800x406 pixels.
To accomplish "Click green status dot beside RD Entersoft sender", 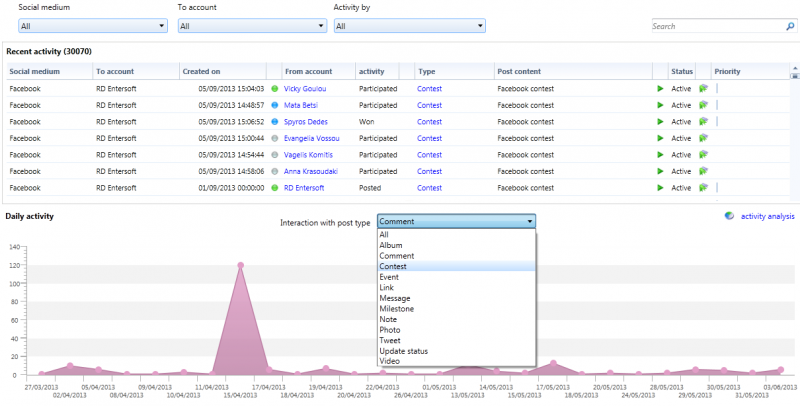I will 274,188.
